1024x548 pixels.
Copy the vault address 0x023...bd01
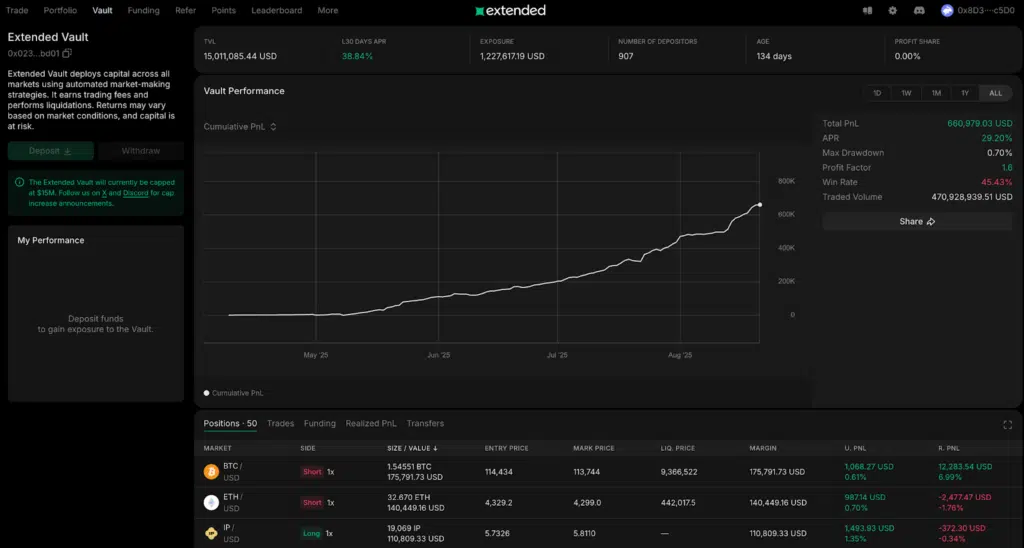[67, 53]
